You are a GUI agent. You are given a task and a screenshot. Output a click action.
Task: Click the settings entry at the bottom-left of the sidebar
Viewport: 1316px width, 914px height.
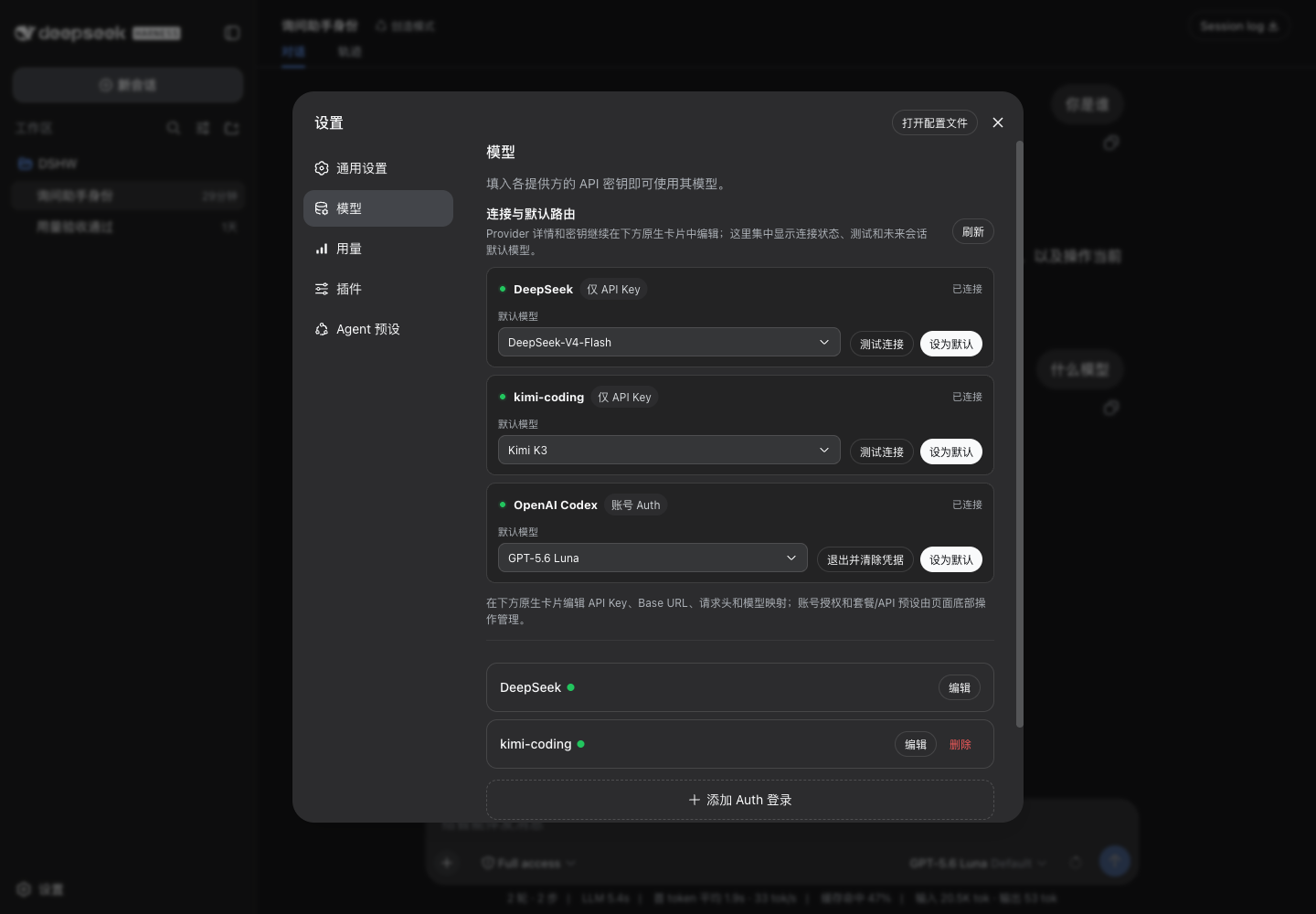pyautogui.click(x=40, y=889)
